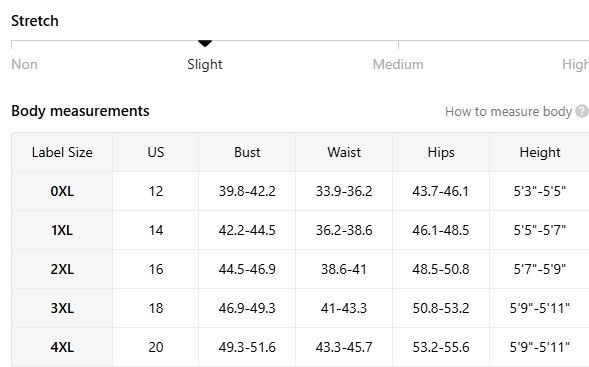The image size is (589, 367).
Task: Click the help question mark icon
Action: 582,111
